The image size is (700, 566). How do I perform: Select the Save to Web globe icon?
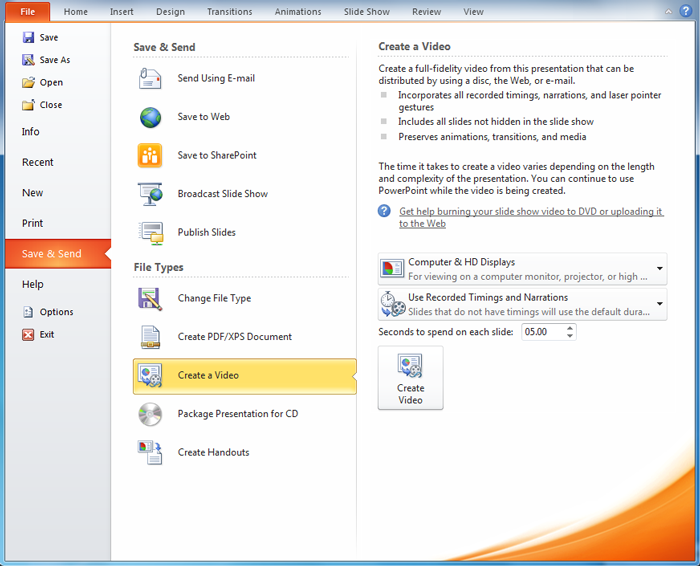point(150,117)
